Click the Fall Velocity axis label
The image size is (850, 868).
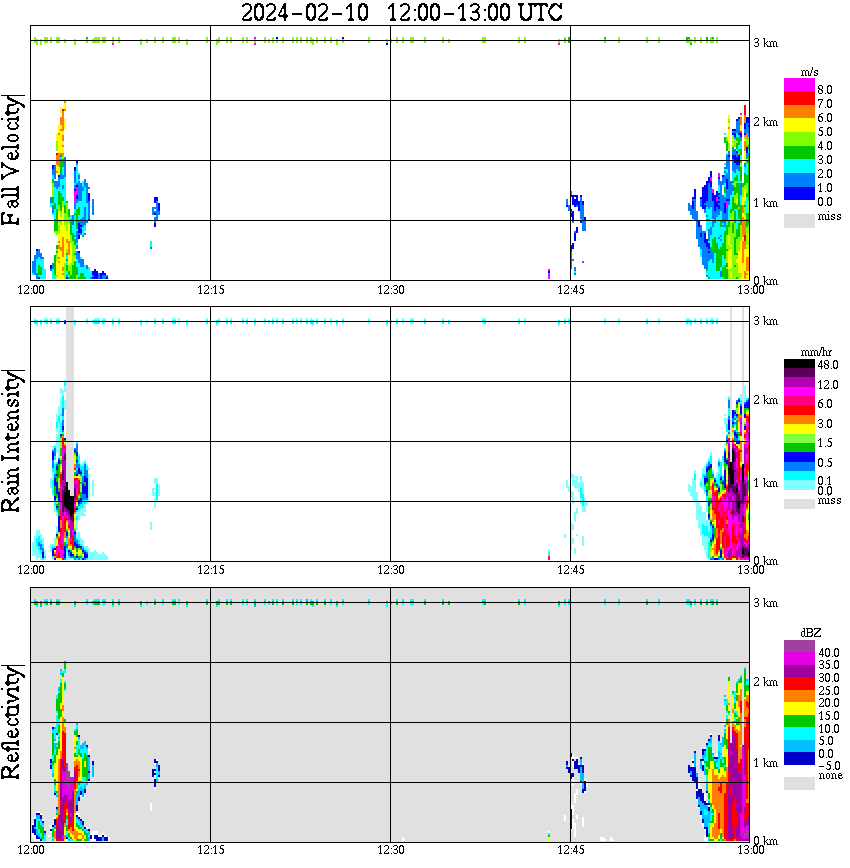click(x=12, y=160)
